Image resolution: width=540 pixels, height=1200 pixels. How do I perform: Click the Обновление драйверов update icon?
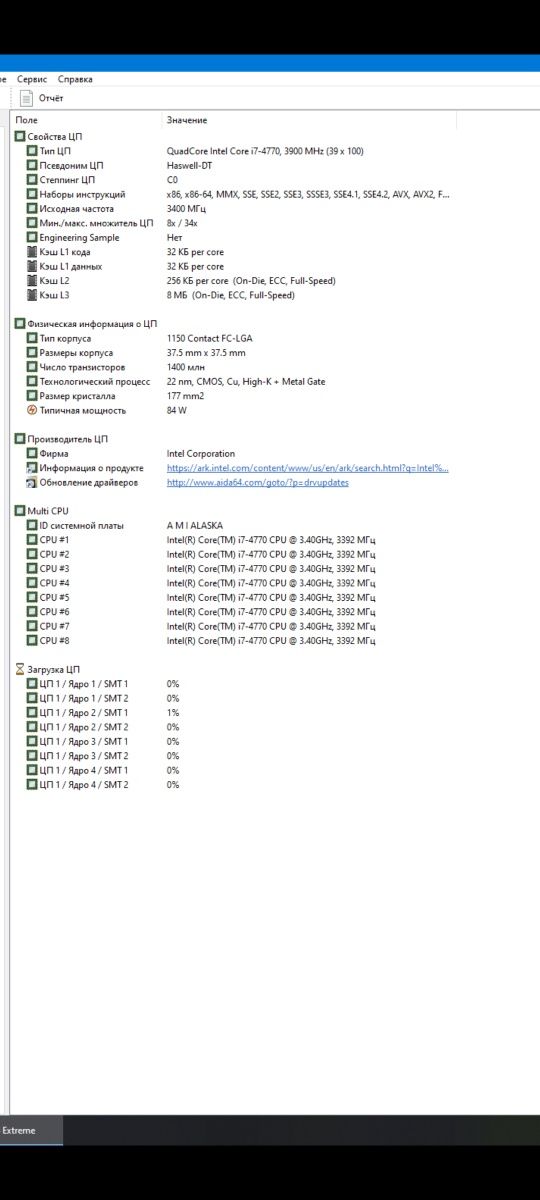coord(32,482)
